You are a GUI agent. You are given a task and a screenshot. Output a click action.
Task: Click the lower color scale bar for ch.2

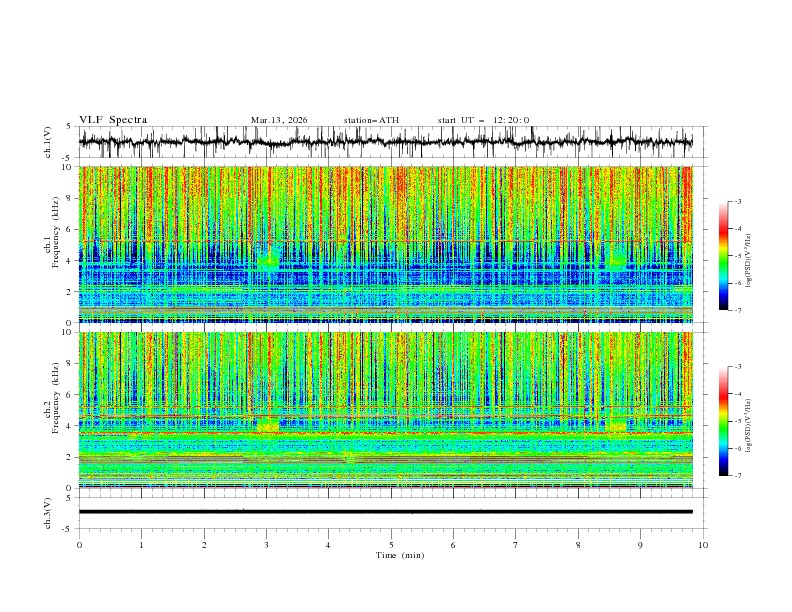coord(723,421)
